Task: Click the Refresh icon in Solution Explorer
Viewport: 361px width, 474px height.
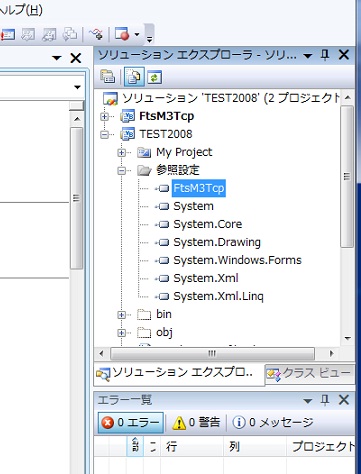Action: [155, 77]
